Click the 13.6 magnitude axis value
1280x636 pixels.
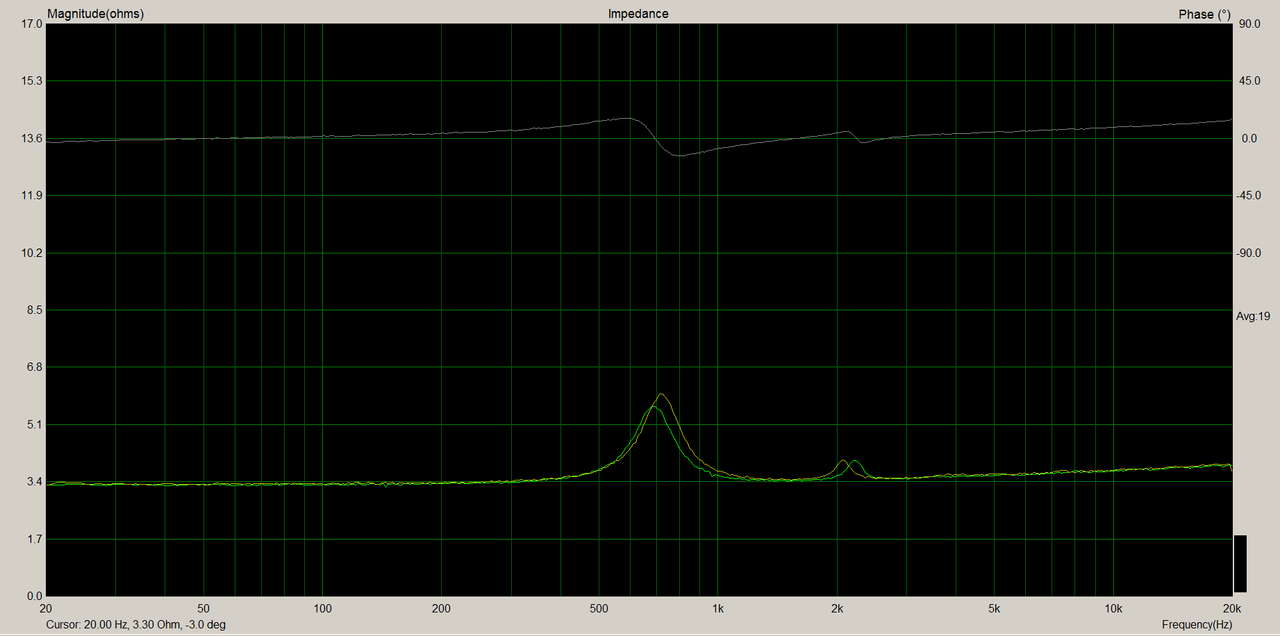[31, 138]
